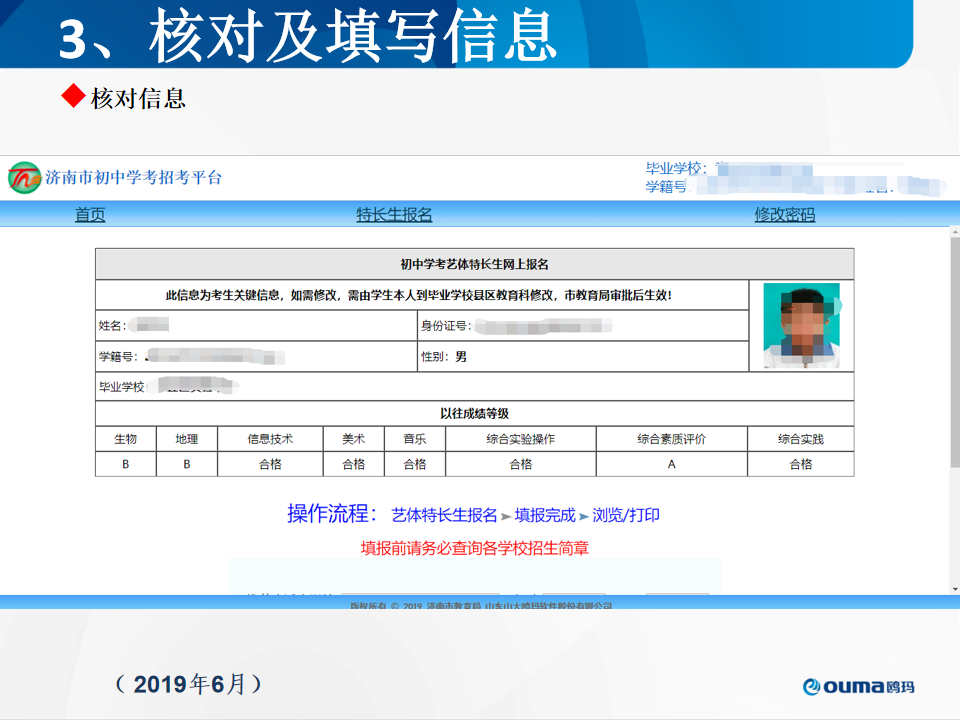This screenshot has width=960, height=720.
Task: Click the 音乐 column header
Action: (x=414, y=439)
